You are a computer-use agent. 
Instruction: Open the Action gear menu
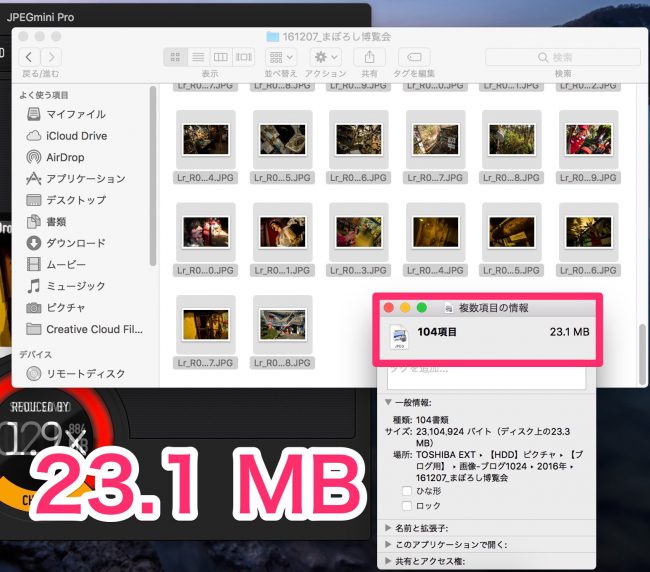326,57
